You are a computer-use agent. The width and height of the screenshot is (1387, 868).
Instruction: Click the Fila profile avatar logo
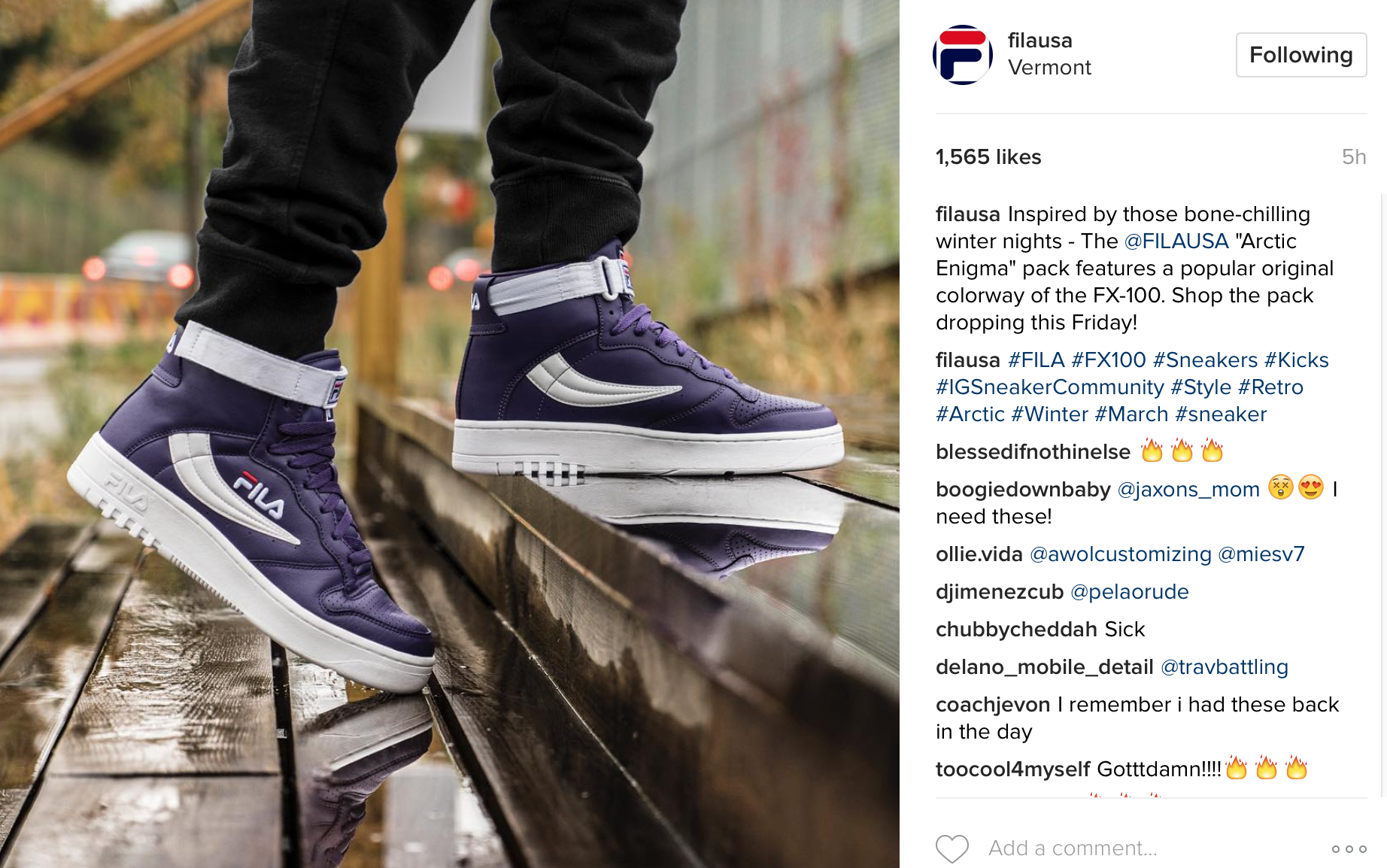963,55
